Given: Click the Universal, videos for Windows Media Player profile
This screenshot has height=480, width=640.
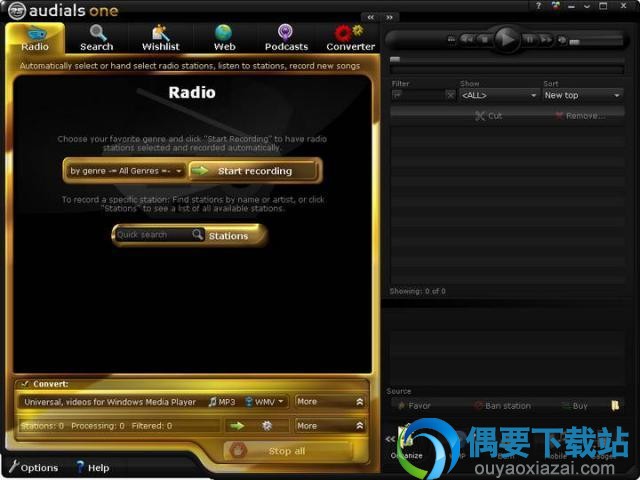Looking at the screenshot, I should click(x=110, y=402).
